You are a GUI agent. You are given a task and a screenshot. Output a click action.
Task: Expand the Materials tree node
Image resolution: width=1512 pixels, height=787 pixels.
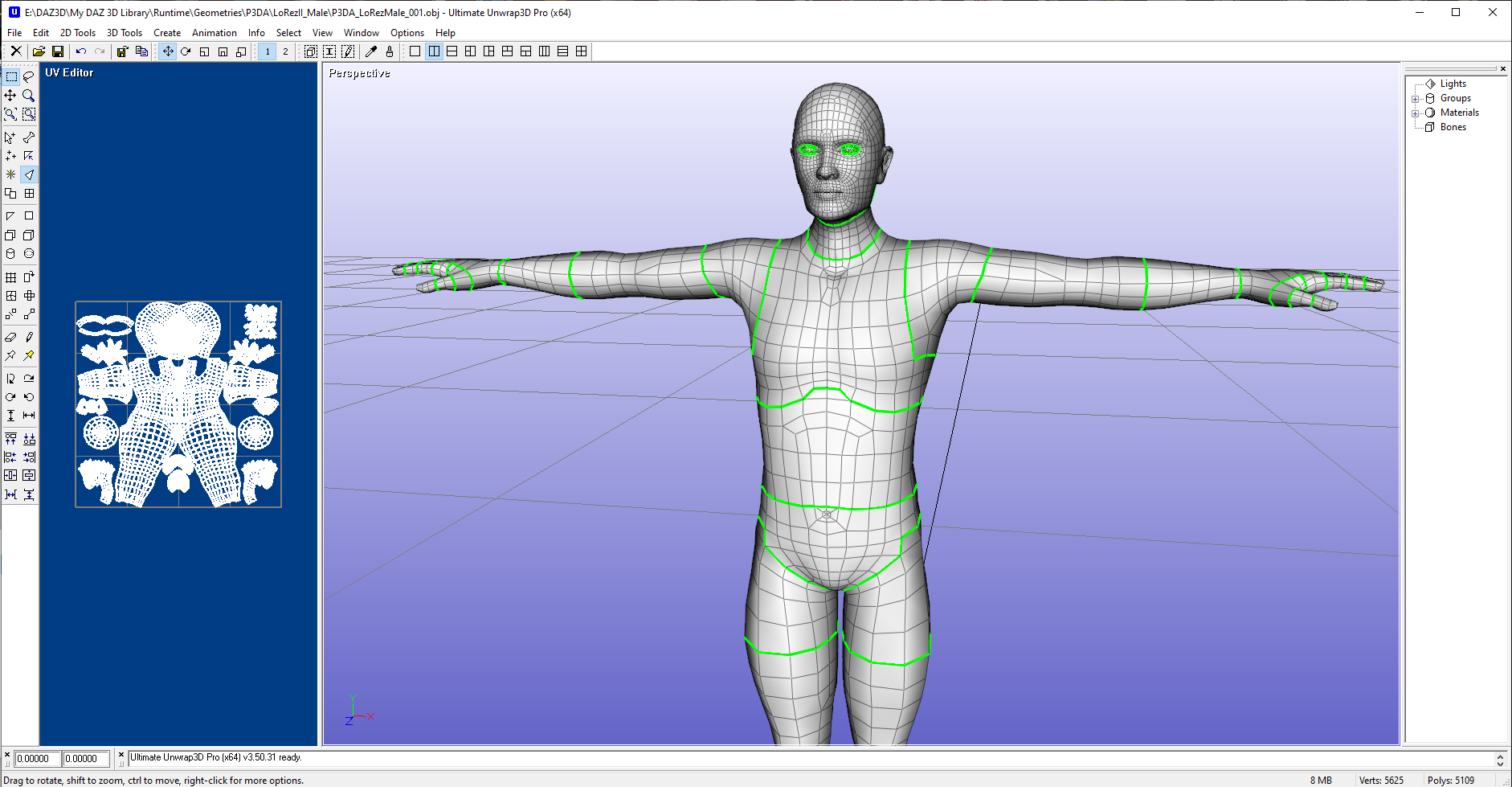click(1415, 113)
